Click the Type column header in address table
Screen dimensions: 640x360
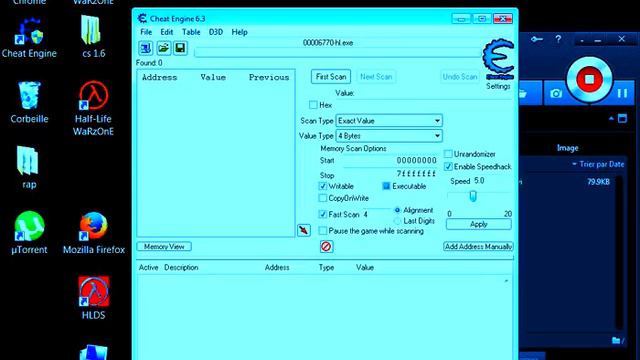(326, 267)
